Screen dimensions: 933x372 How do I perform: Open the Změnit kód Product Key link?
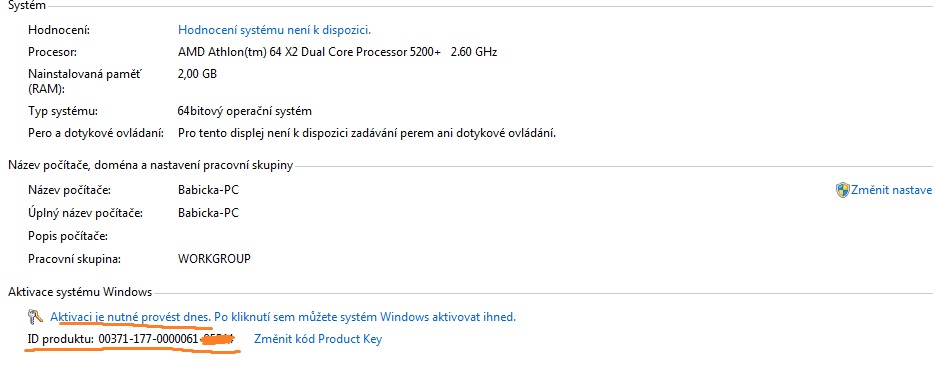pos(318,339)
